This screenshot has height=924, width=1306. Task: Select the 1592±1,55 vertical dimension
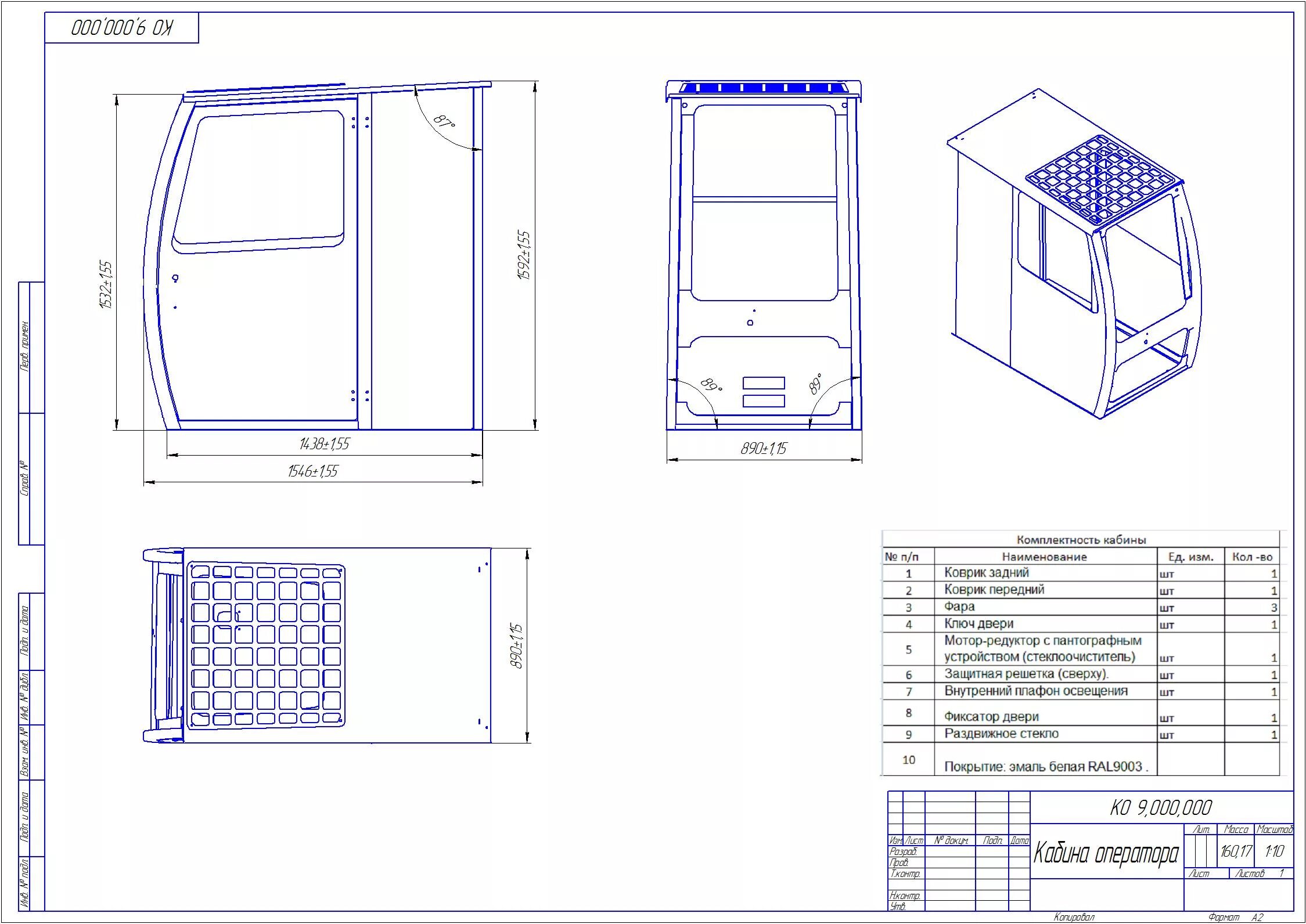[524, 255]
